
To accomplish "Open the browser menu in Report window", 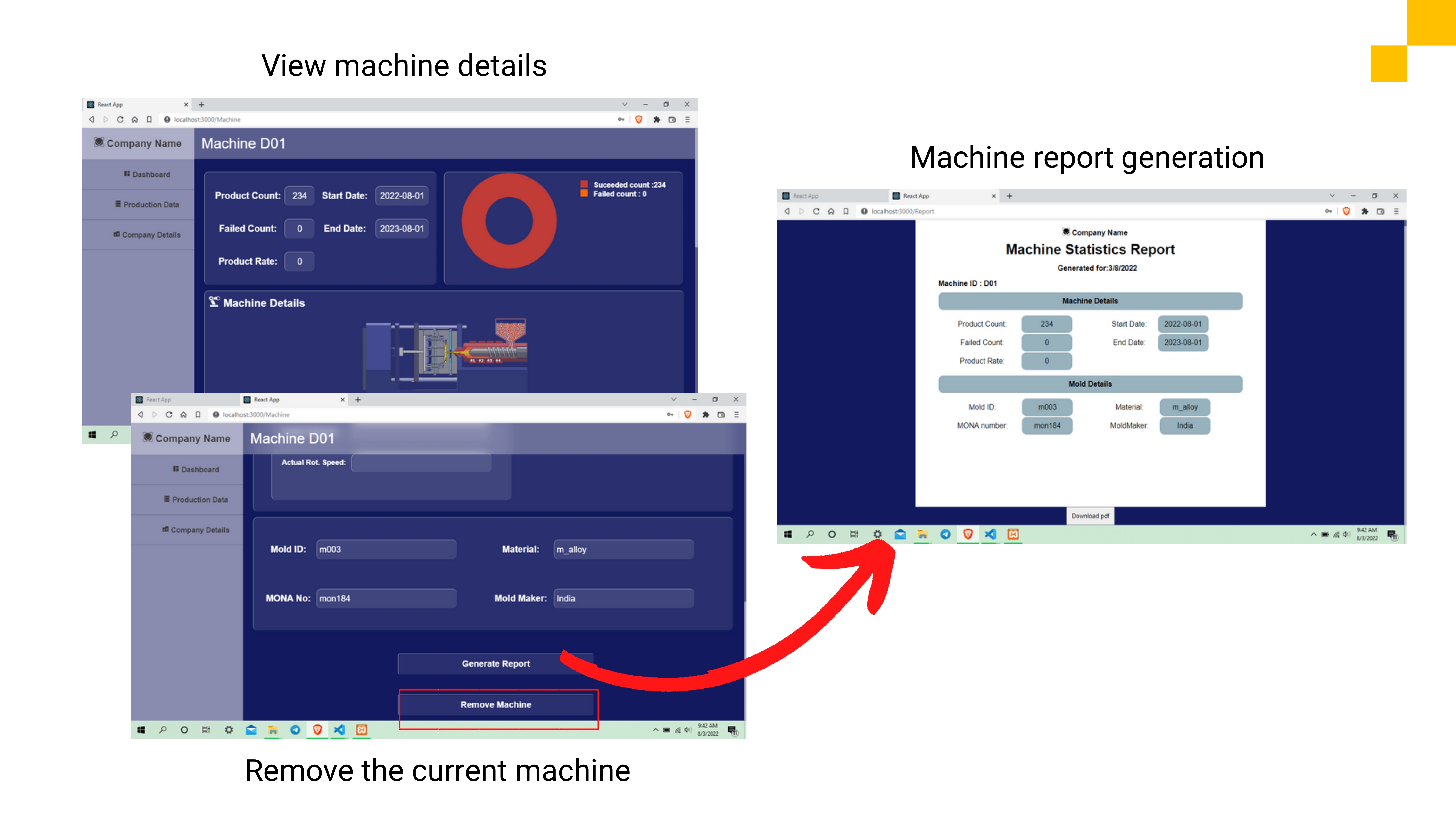I will point(1396,211).
